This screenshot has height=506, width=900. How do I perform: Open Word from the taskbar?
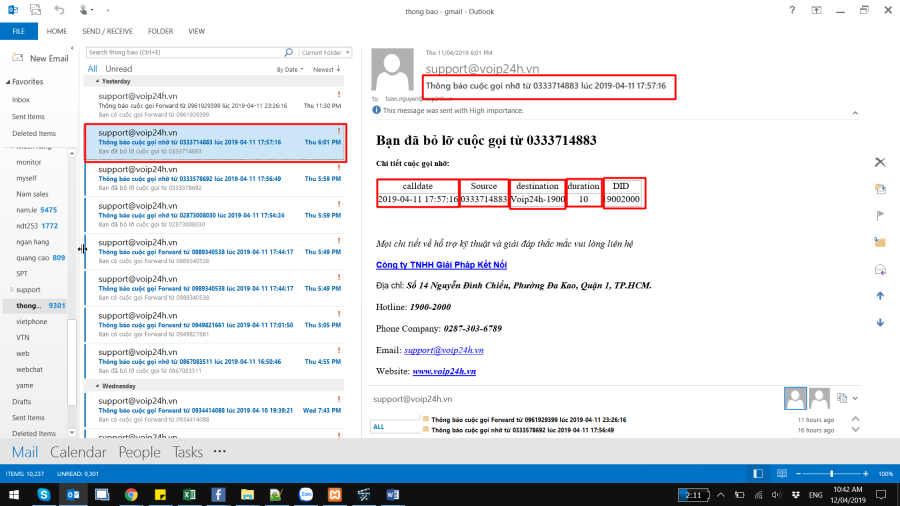393,495
